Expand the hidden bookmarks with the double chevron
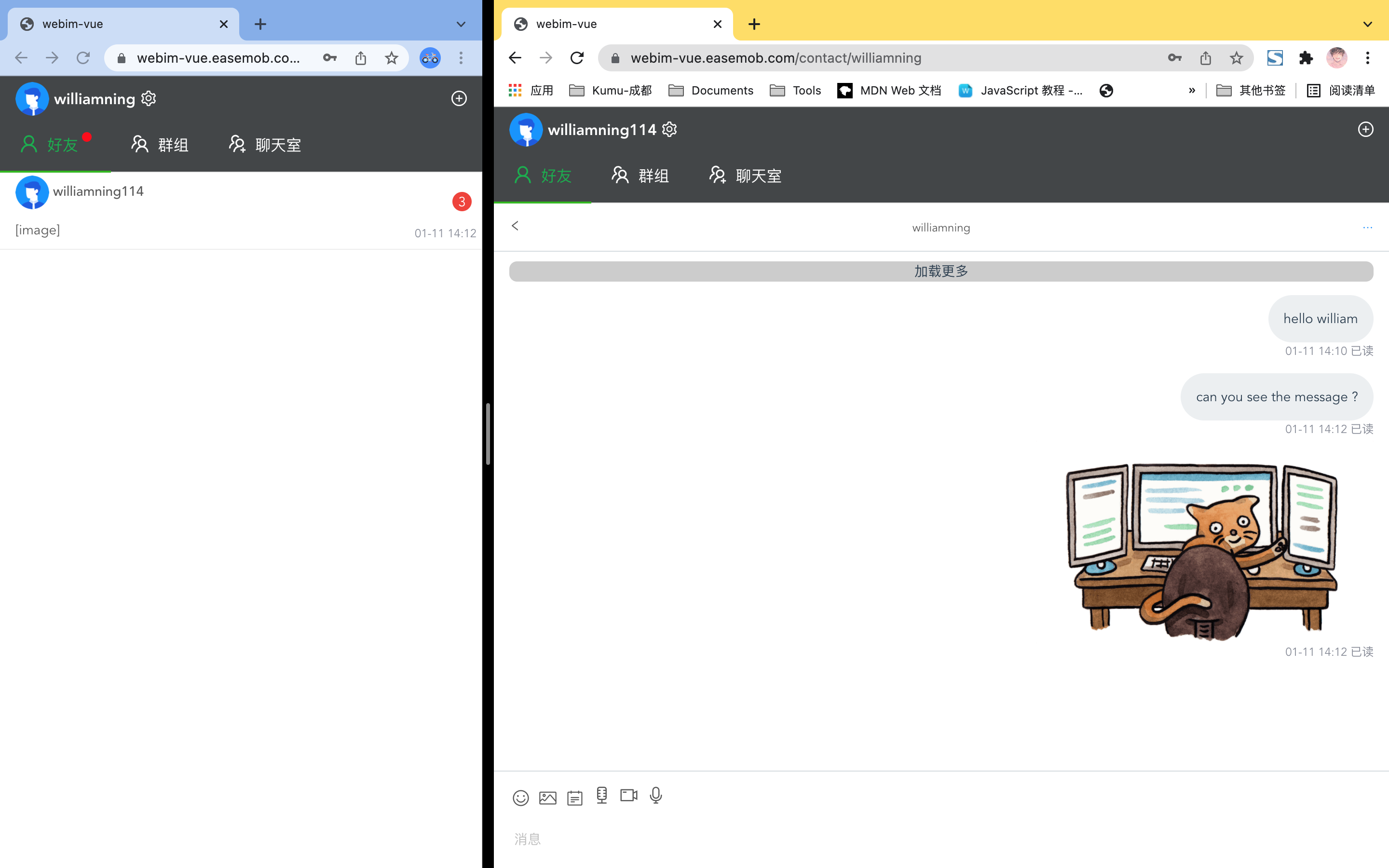The width and height of the screenshot is (1389, 868). [x=1192, y=90]
